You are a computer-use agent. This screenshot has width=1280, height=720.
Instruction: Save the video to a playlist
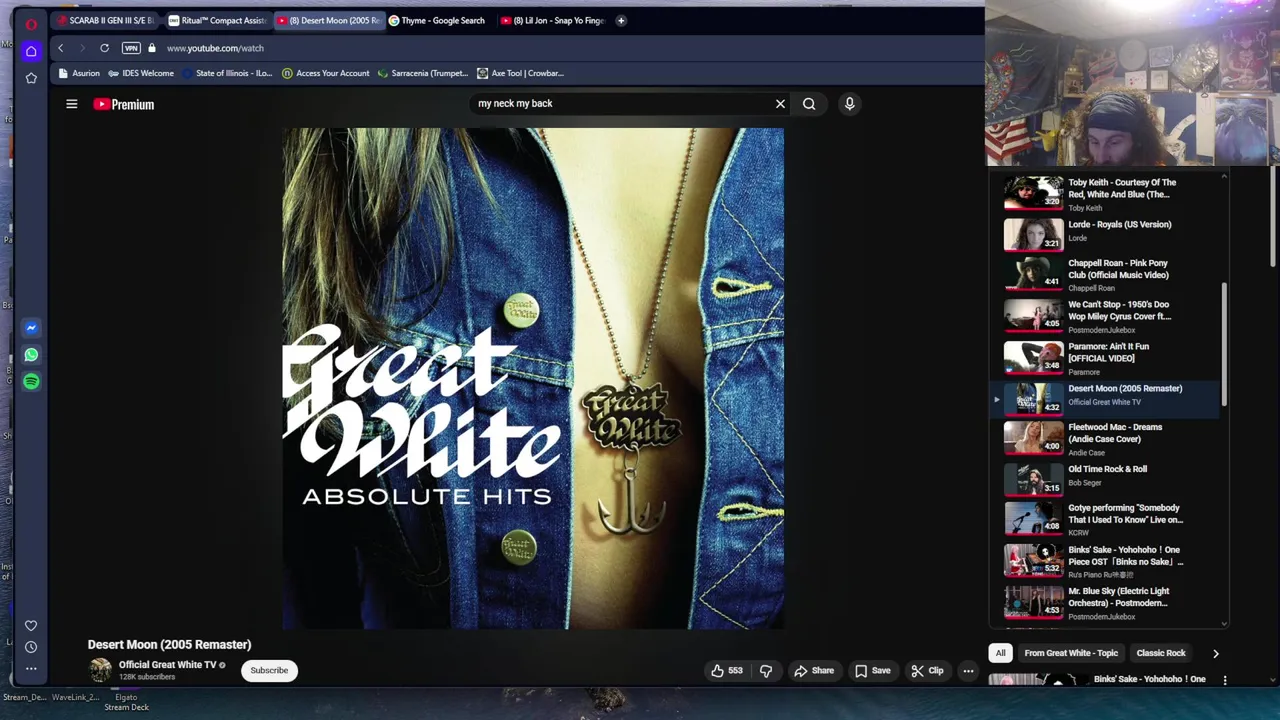(x=873, y=671)
